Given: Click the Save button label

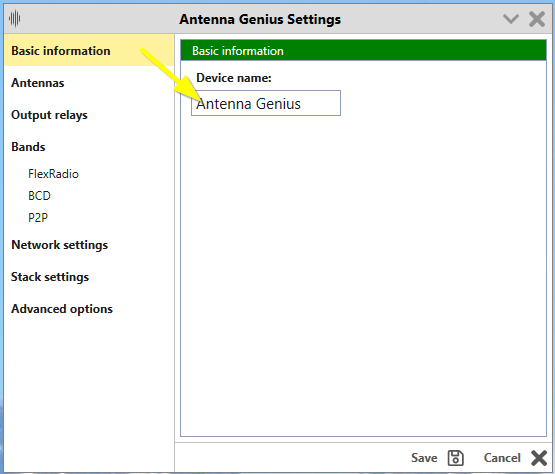Looking at the screenshot, I should [x=424, y=458].
